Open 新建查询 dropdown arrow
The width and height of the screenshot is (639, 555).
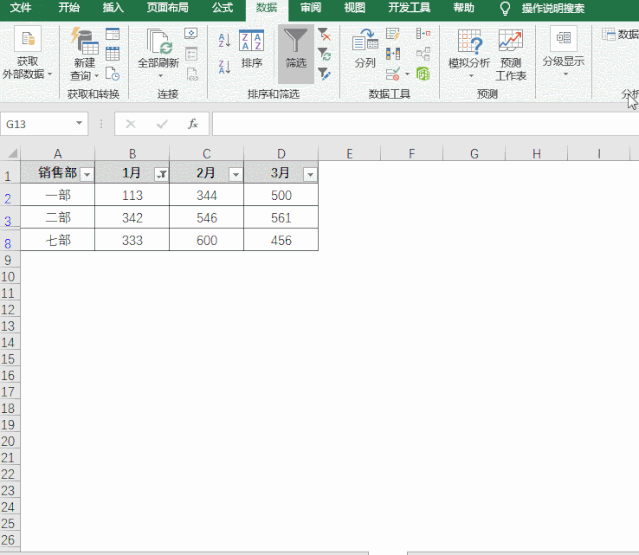click(x=97, y=76)
